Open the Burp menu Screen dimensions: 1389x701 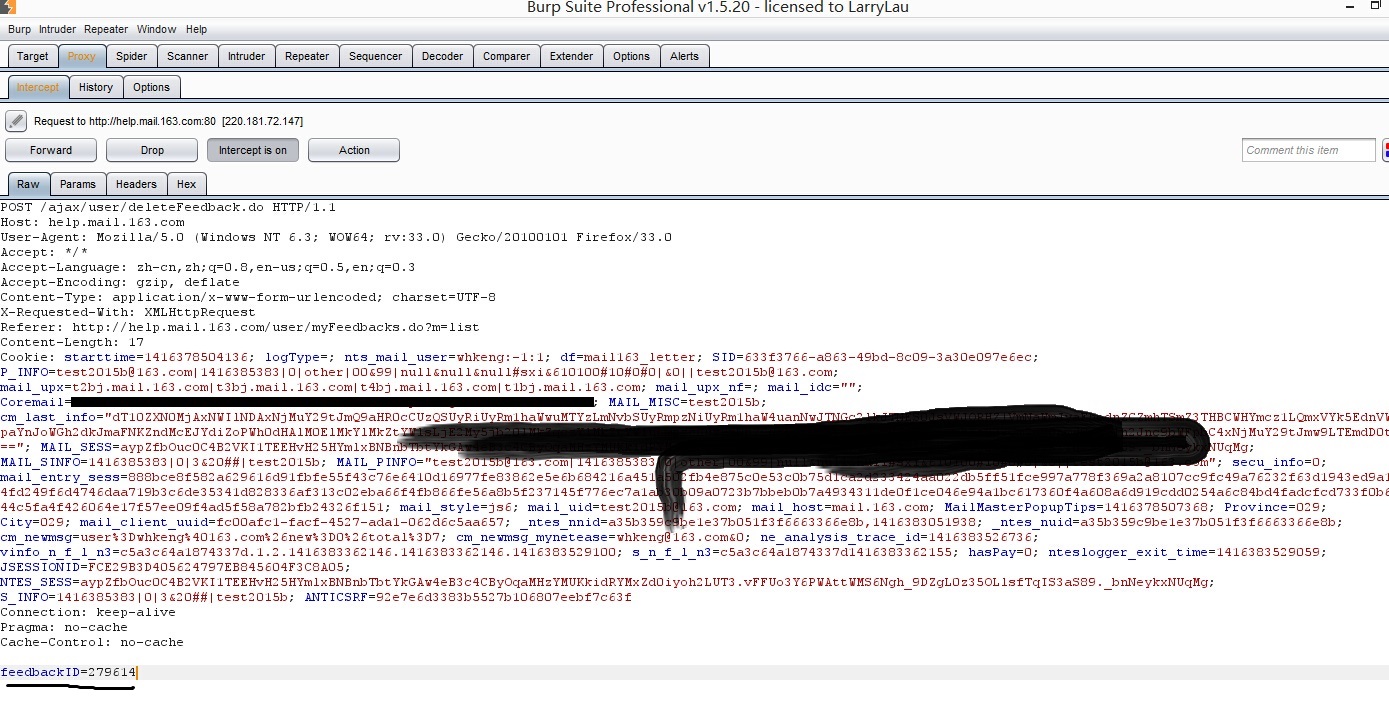click(x=19, y=29)
